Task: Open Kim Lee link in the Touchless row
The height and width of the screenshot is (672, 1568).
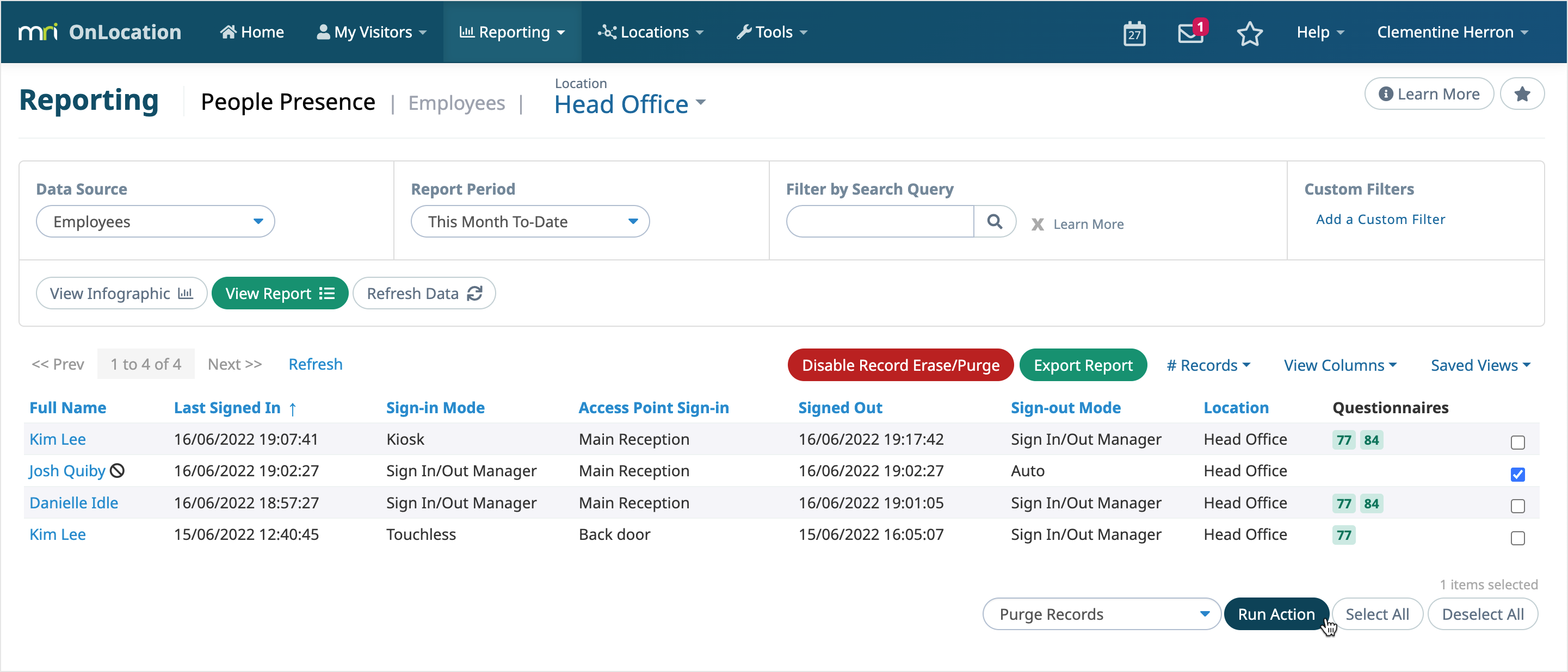Action: click(58, 534)
